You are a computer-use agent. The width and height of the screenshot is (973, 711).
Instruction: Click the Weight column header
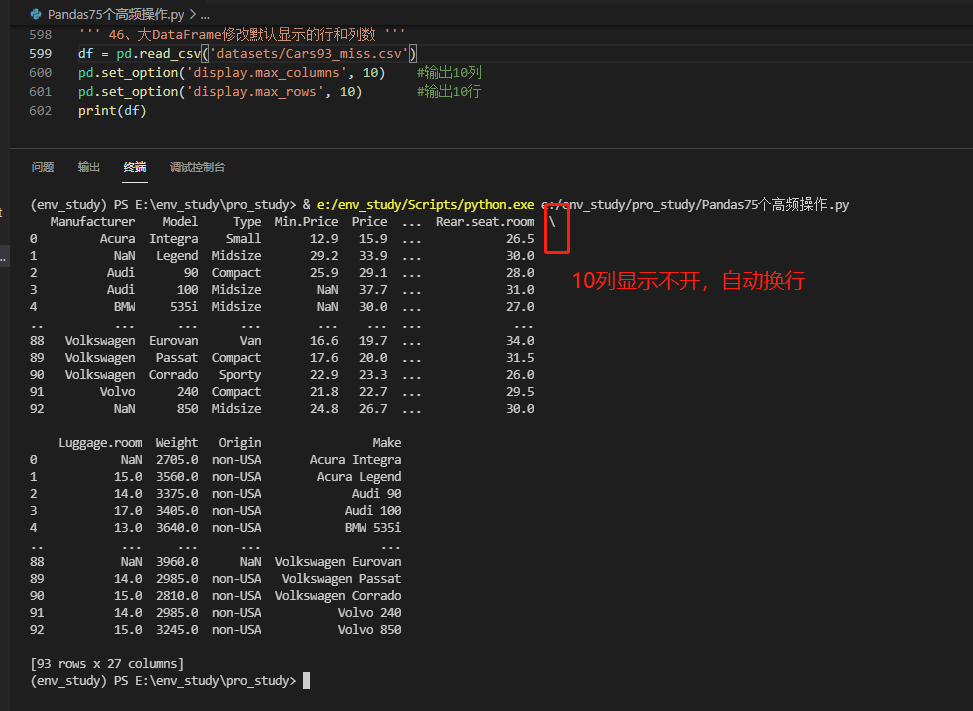click(177, 443)
